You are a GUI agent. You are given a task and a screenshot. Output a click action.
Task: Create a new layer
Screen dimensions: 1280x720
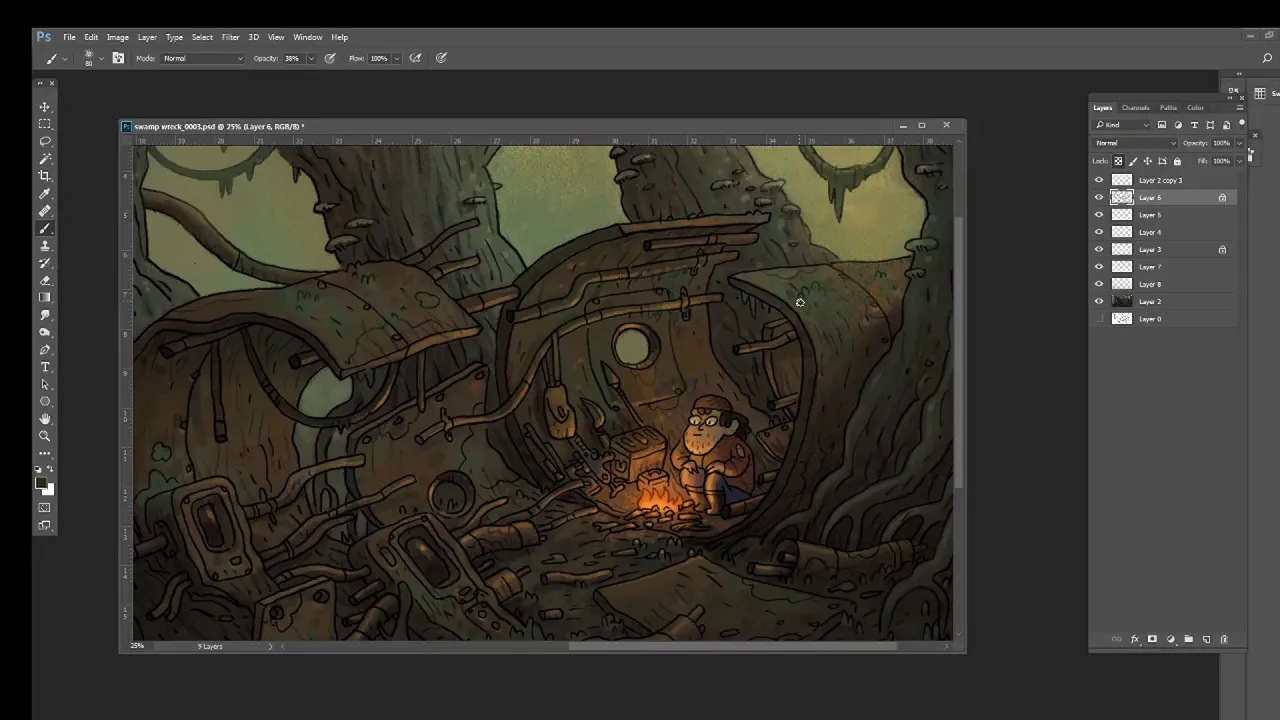point(1206,639)
